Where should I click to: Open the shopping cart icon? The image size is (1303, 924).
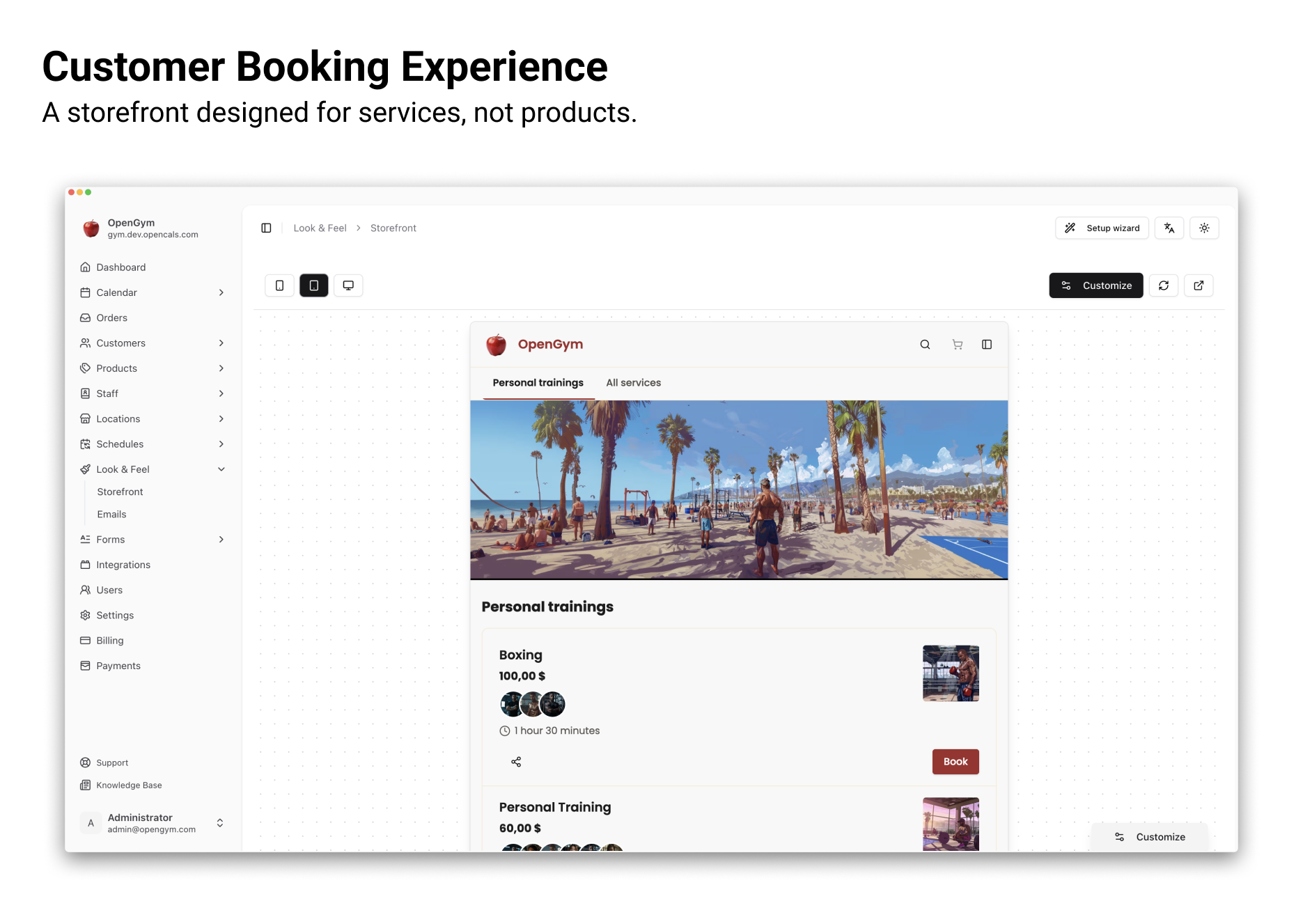958,345
